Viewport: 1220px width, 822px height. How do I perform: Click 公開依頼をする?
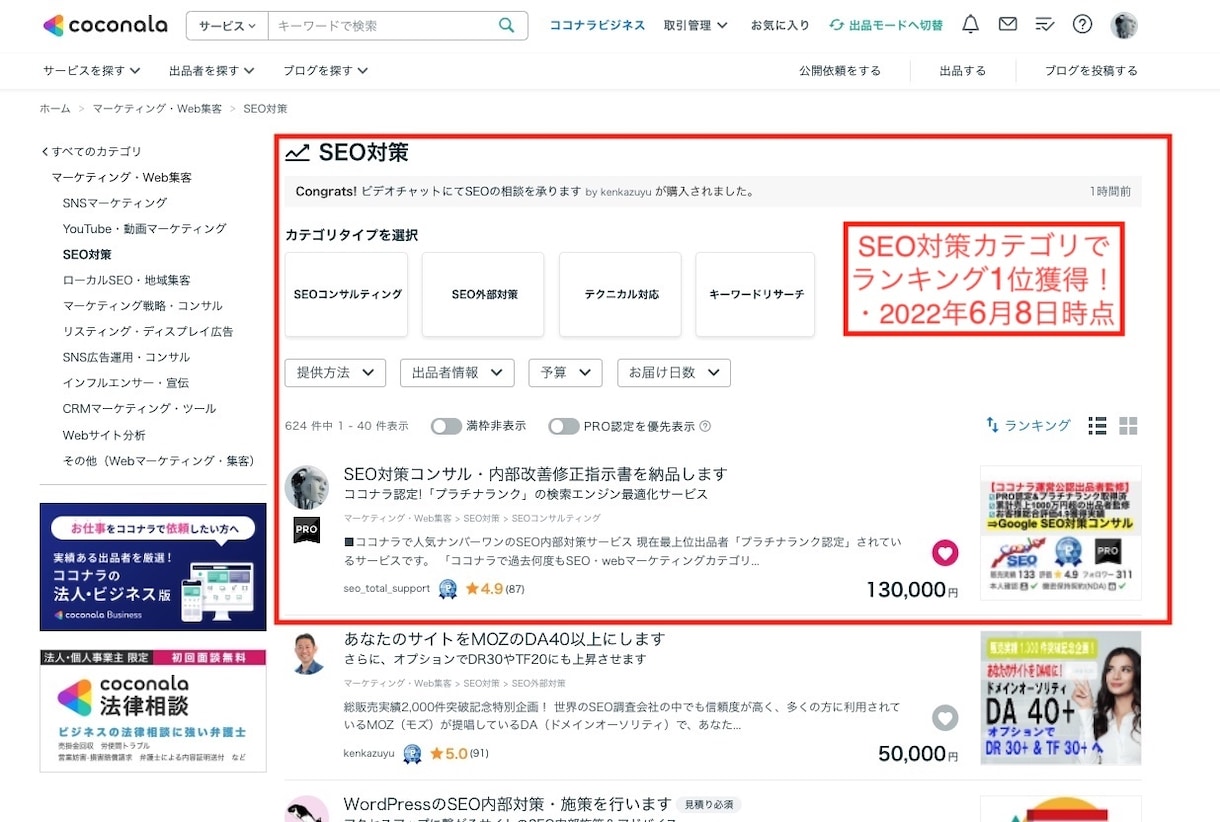coord(840,71)
